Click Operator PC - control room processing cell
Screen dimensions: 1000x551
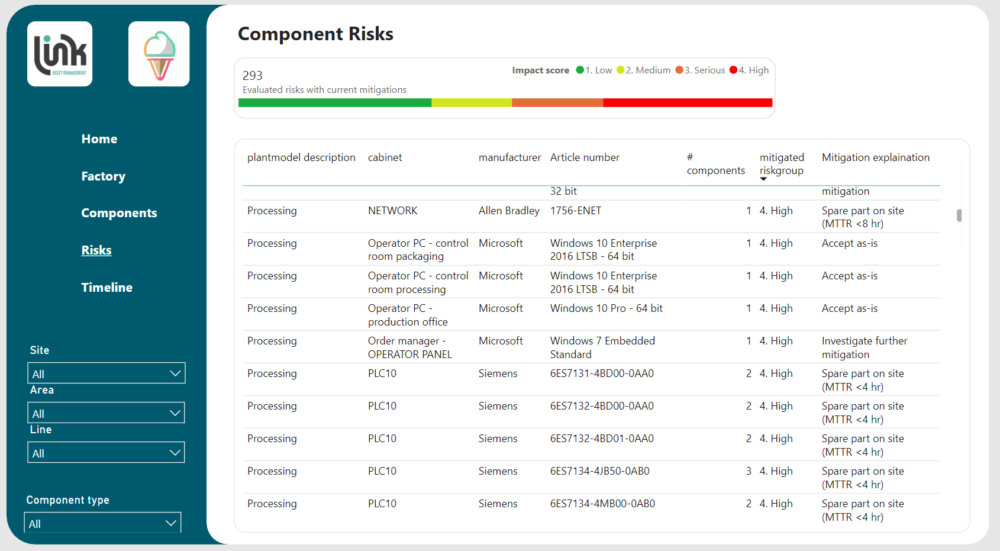coord(418,283)
